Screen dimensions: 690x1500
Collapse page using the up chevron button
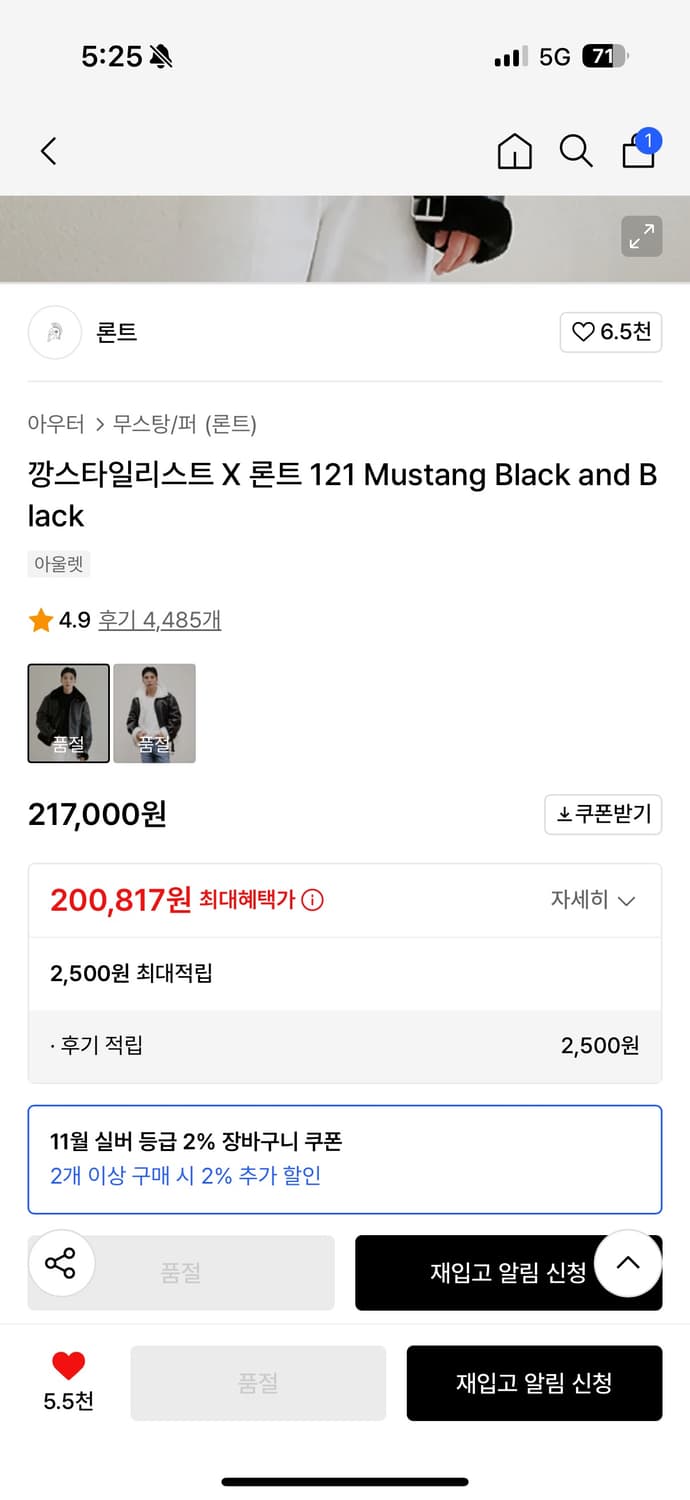click(628, 1263)
